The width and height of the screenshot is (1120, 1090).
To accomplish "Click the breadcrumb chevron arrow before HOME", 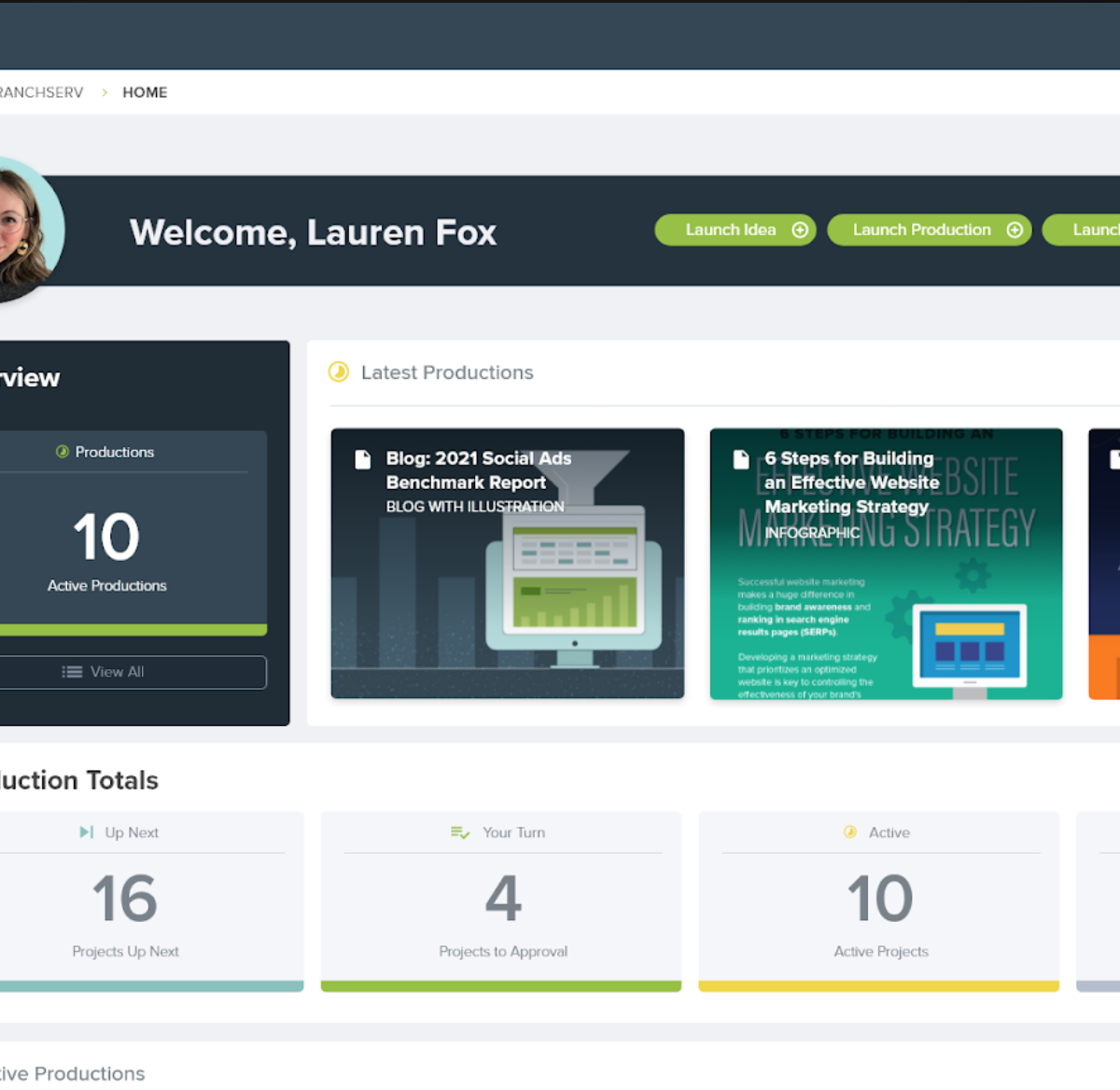I will tap(105, 92).
